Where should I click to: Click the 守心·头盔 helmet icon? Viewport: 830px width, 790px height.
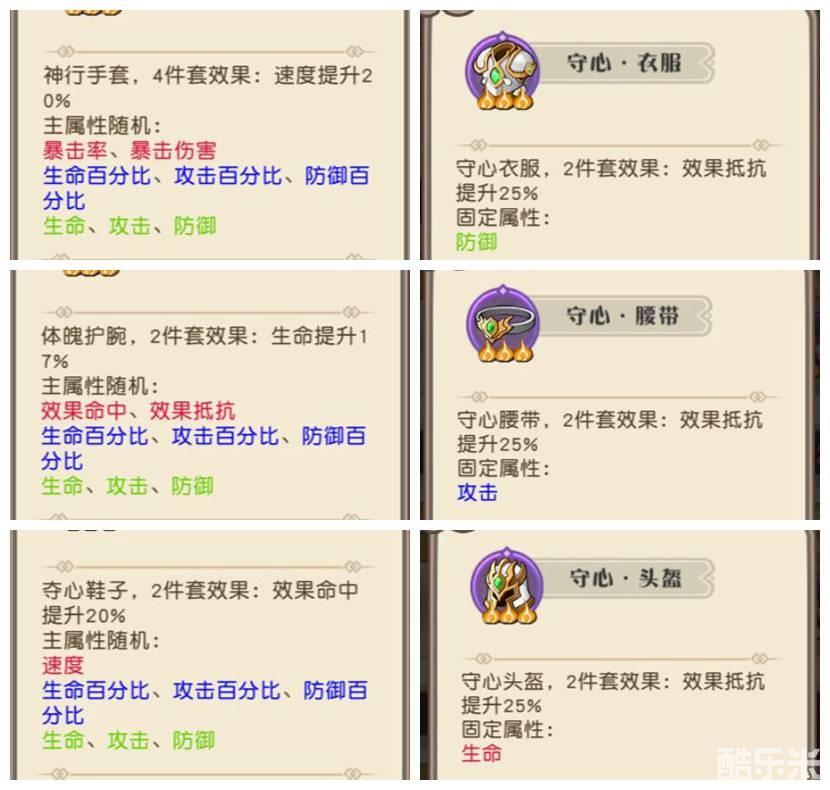[x=507, y=583]
